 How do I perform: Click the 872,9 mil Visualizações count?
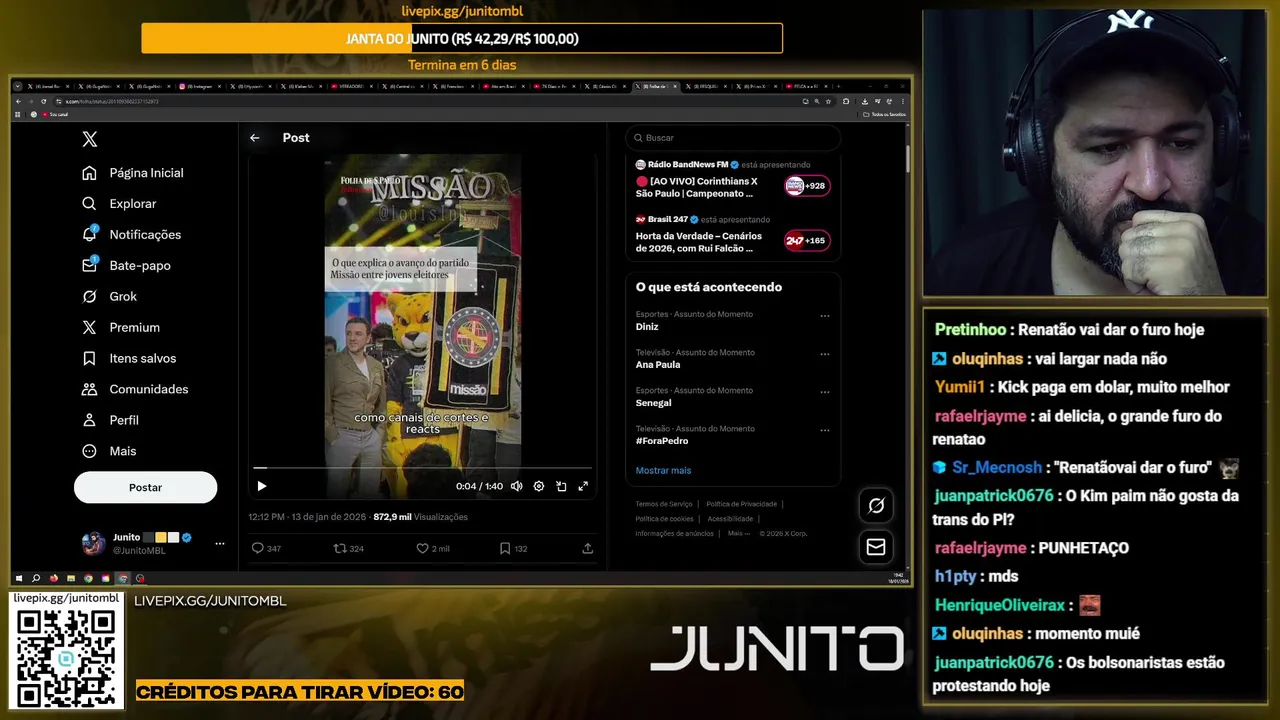pos(420,518)
